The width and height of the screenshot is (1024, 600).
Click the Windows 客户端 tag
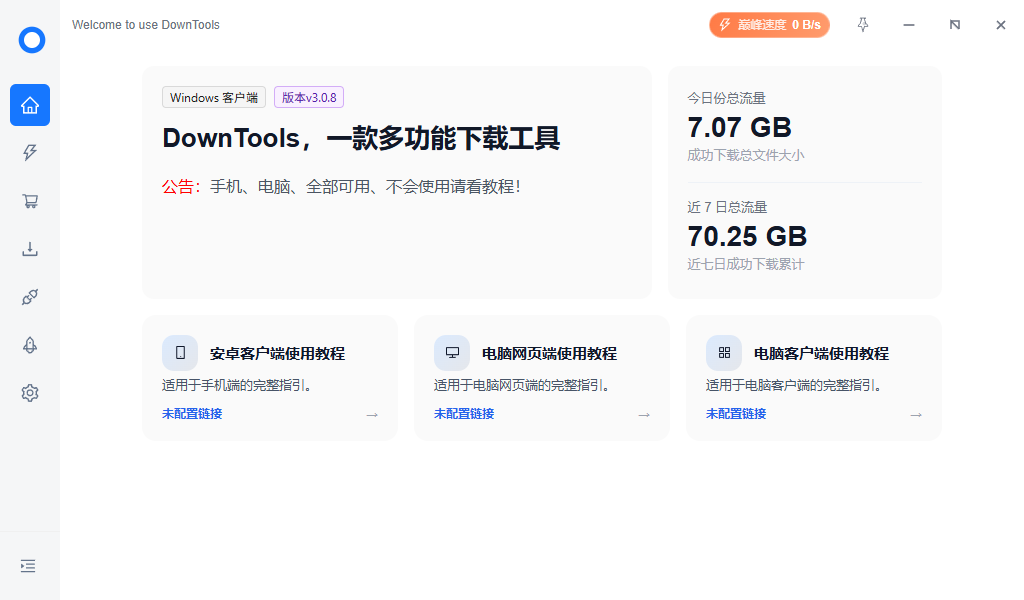[x=214, y=97]
